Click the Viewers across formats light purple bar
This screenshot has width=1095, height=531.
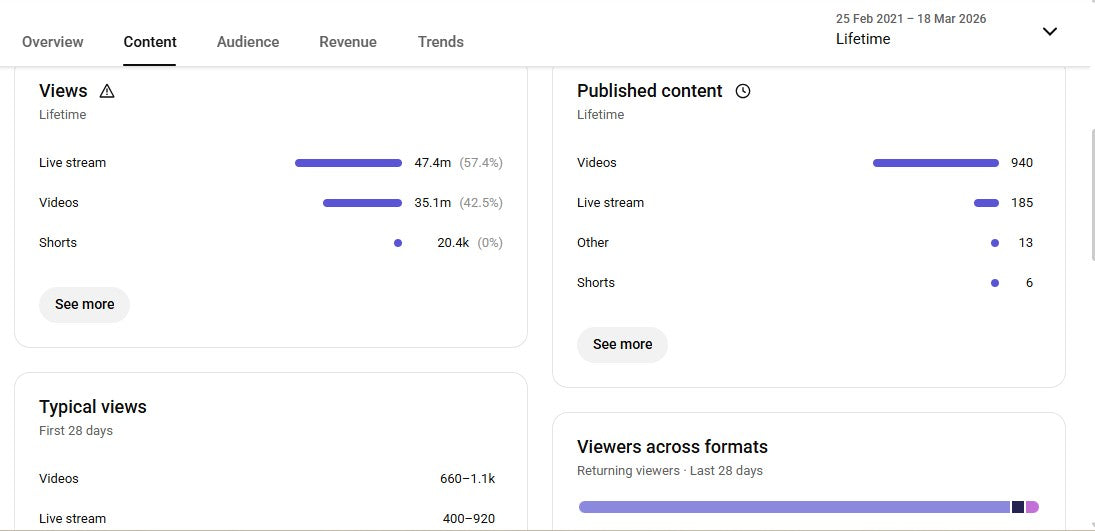794,507
